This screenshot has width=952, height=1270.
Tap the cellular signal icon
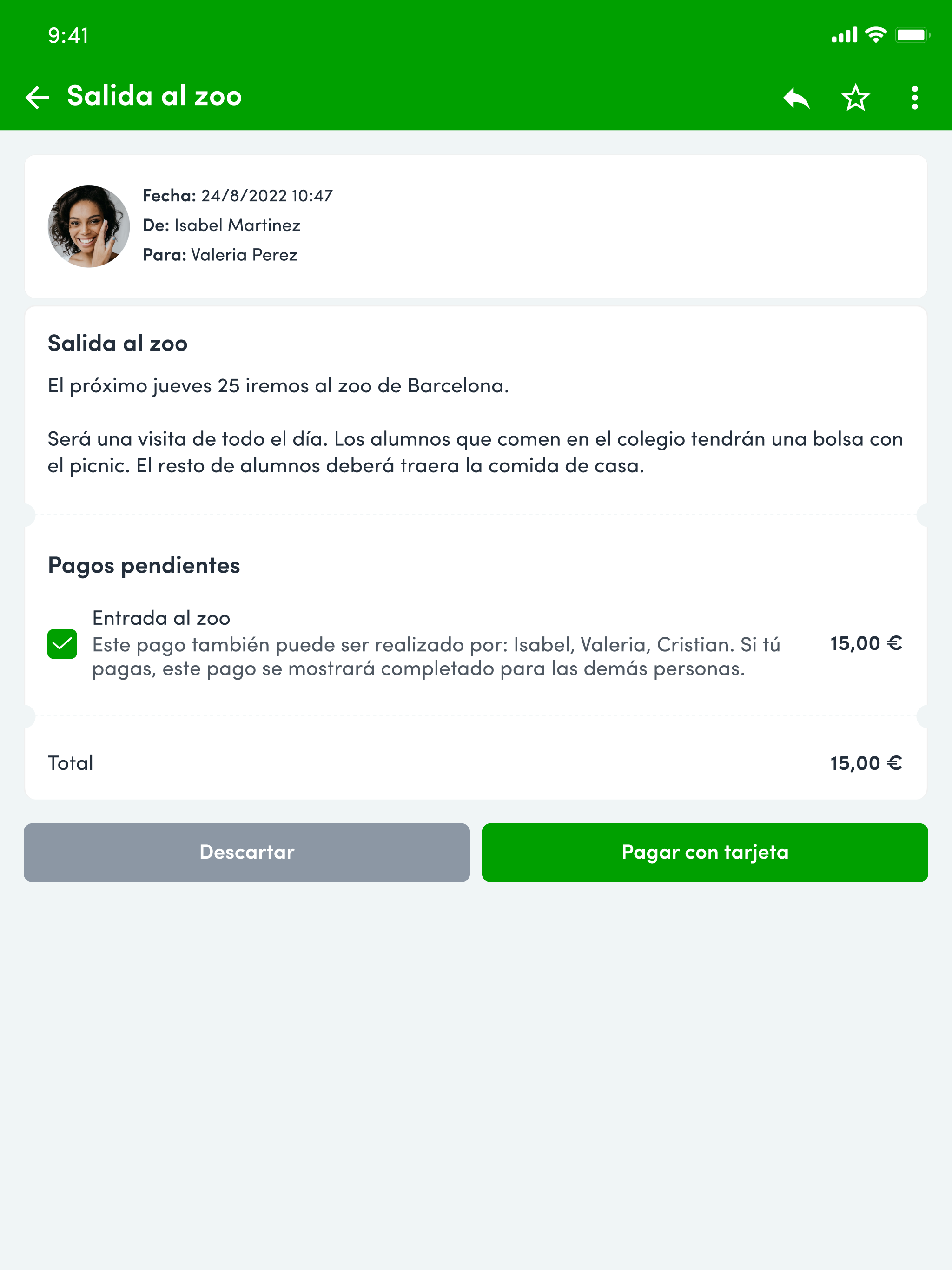click(x=844, y=35)
